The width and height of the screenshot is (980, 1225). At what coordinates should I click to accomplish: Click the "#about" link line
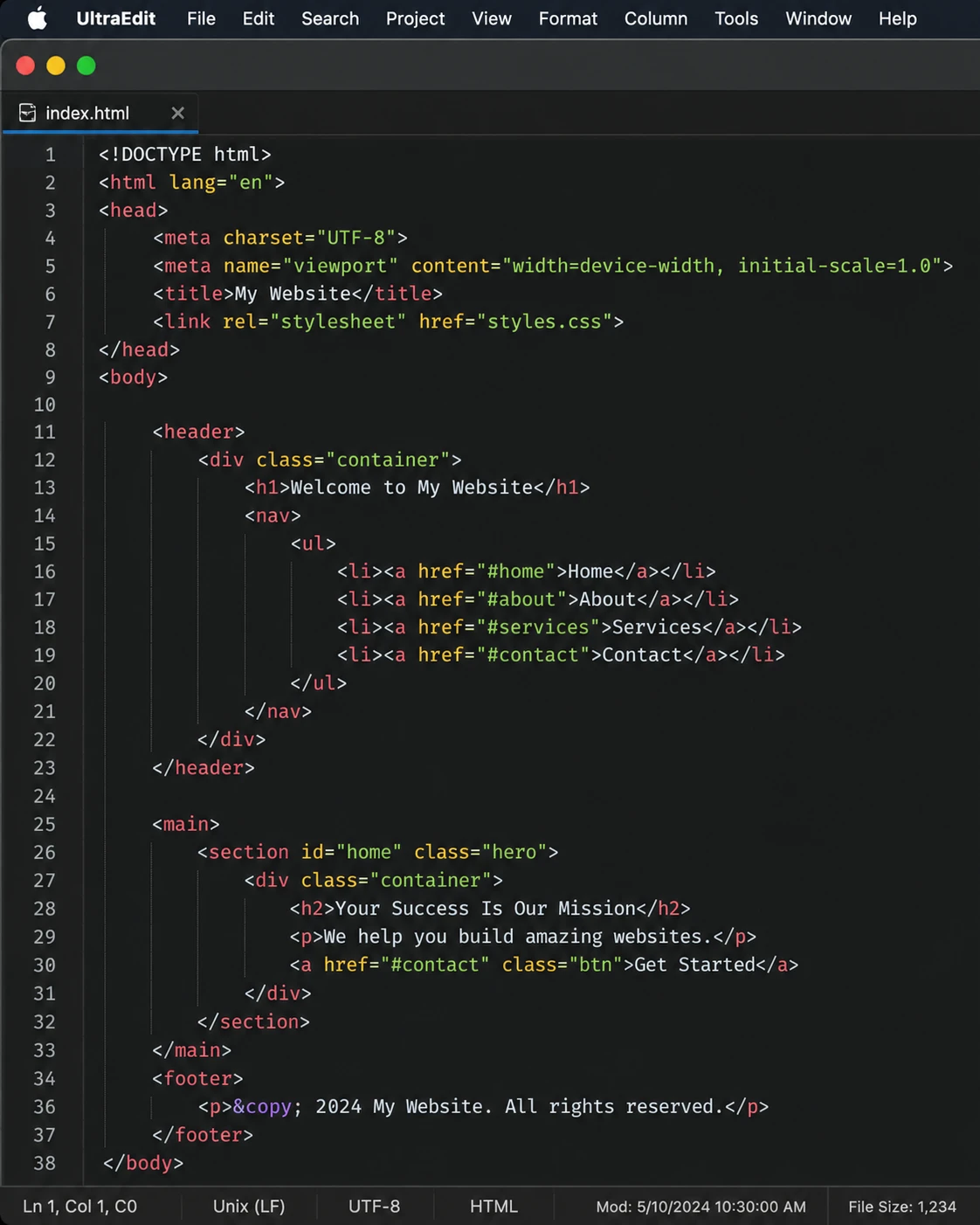(x=538, y=599)
